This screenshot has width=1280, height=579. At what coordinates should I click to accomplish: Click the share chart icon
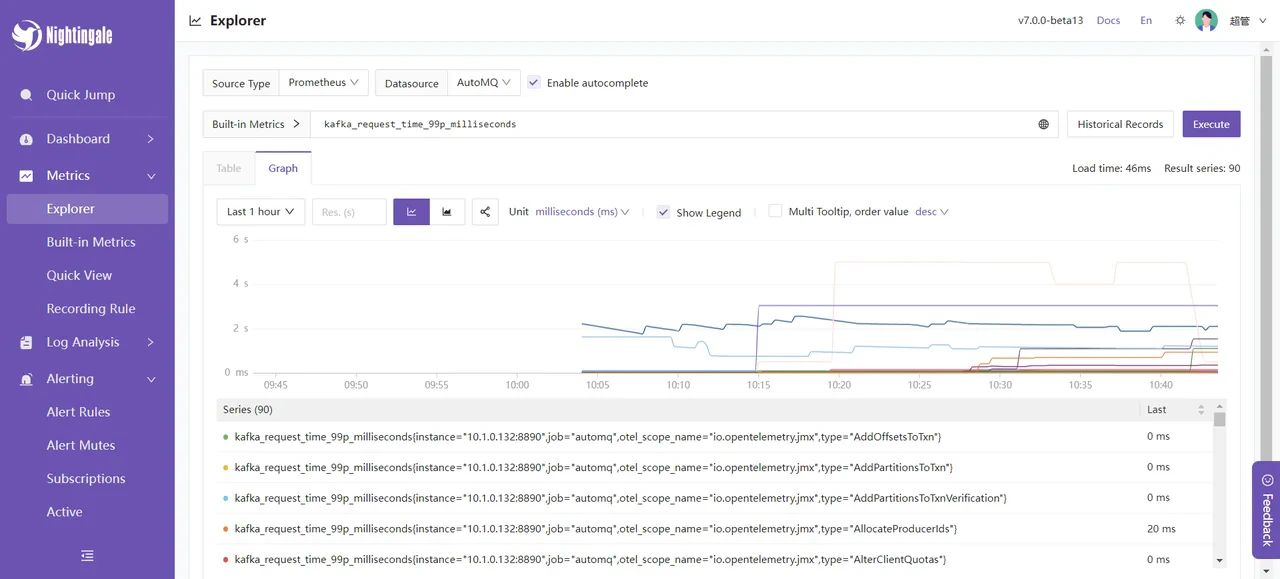(x=485, y=211)
